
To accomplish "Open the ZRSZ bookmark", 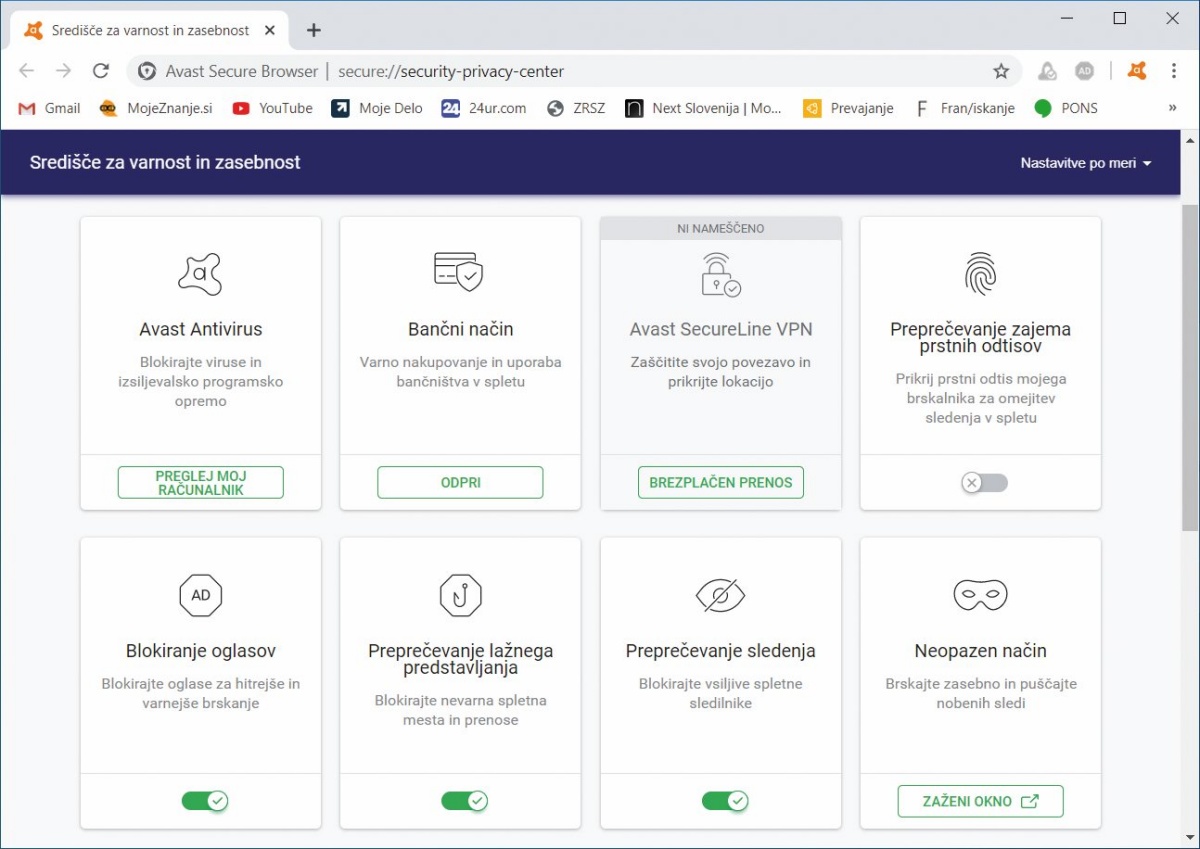I will point(576,108).
